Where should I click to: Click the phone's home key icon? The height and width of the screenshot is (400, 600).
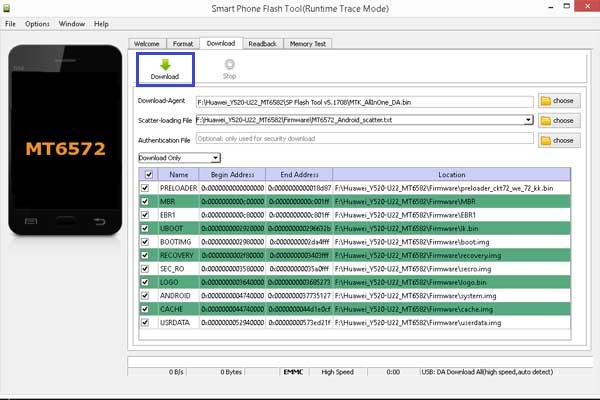pyautogui.click(x=65, y=221)
